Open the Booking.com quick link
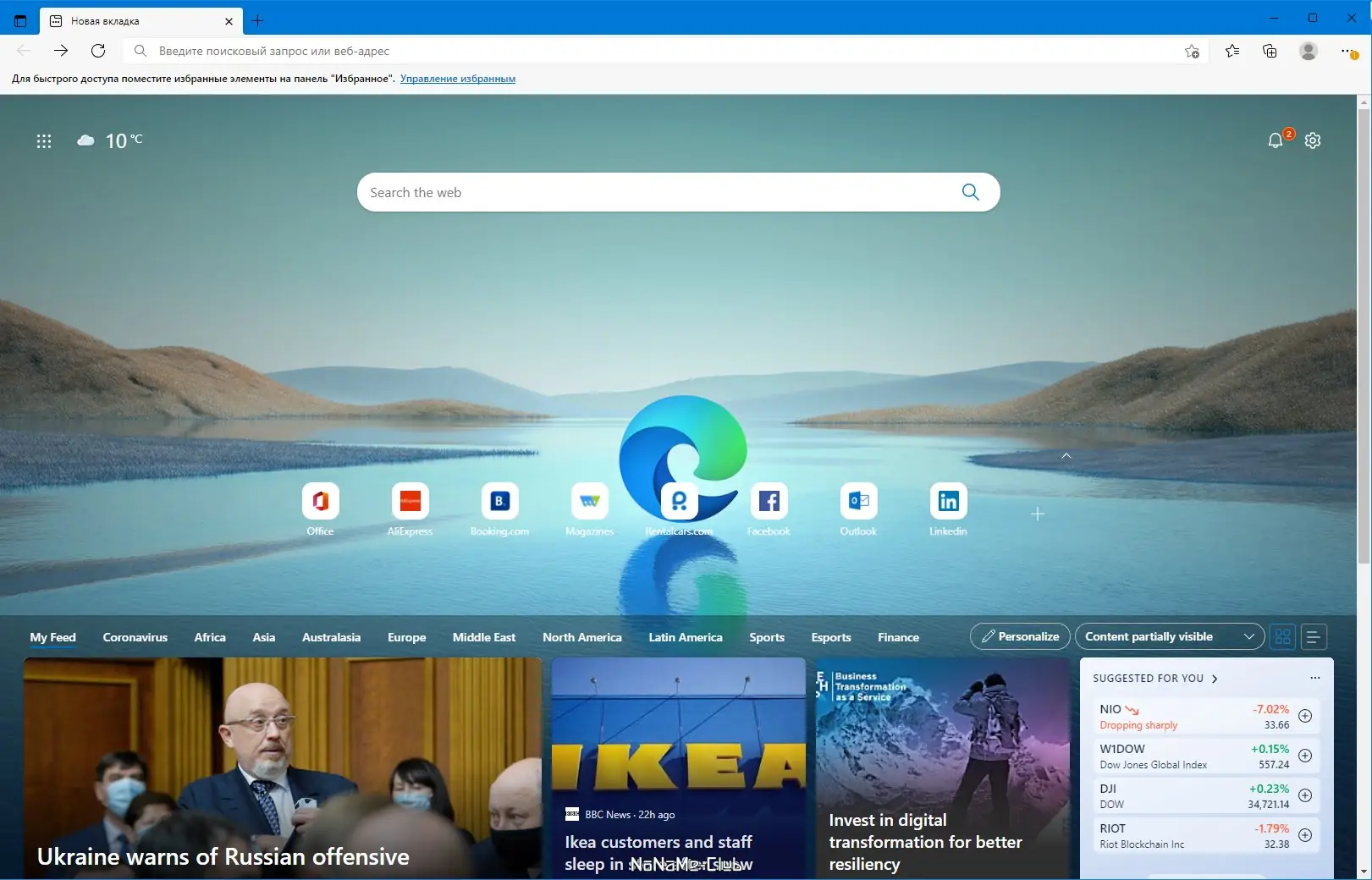This screenshot has height=880, width=1372. click(x=499, y=509)
